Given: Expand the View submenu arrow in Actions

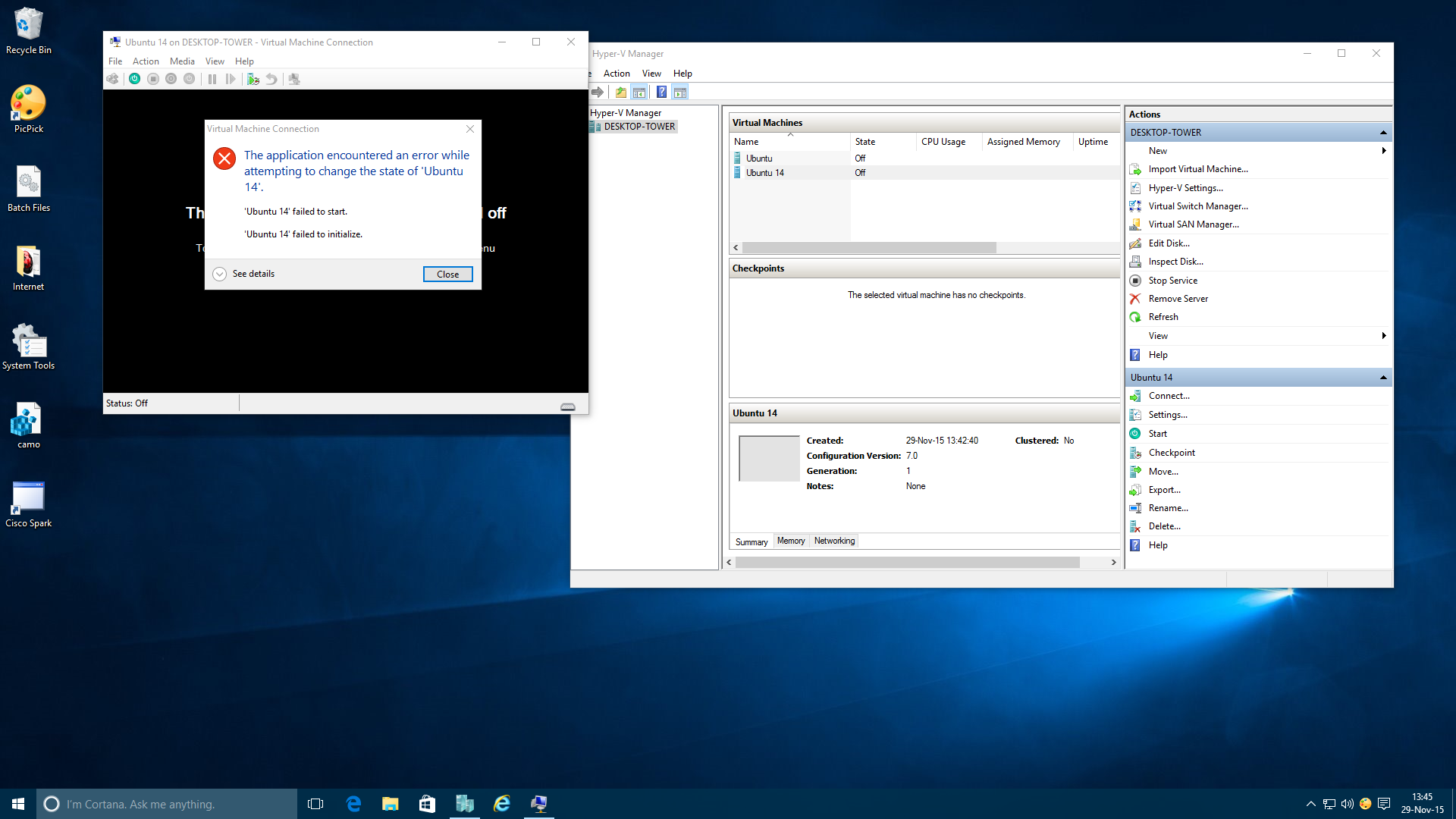Looking at the screenshot, I should point(1384,336).
